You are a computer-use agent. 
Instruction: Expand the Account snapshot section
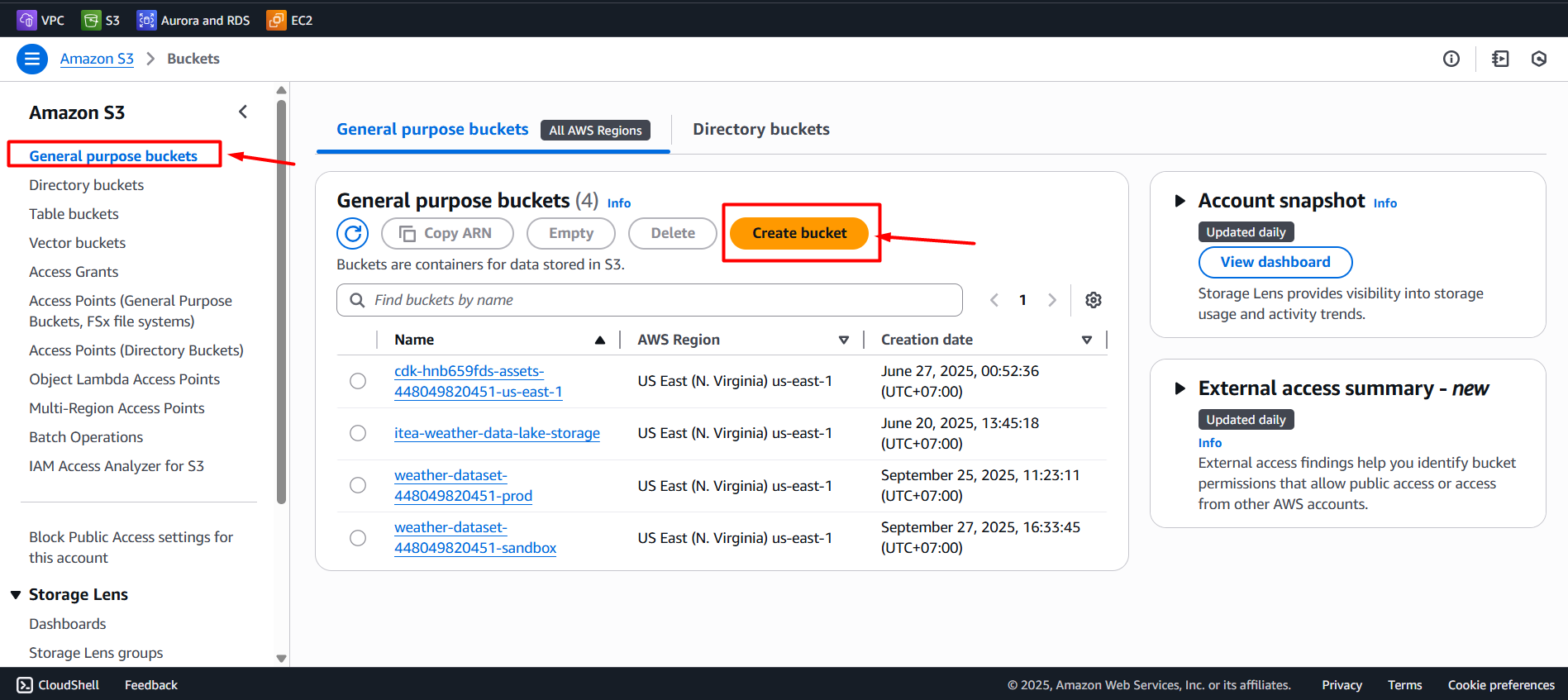click(x=1180, y=201)
